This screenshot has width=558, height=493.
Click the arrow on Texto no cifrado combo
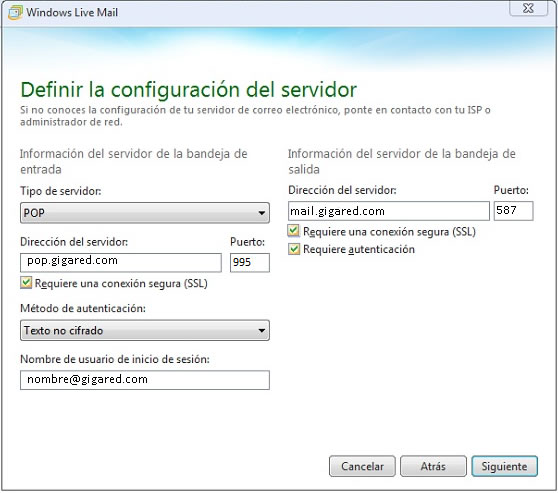click(x=262, y=331)
